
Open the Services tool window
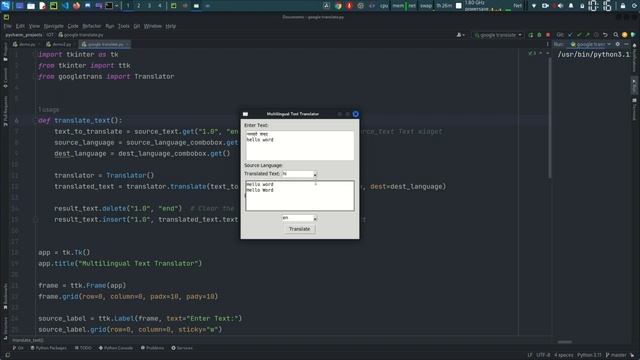point(182,348)
